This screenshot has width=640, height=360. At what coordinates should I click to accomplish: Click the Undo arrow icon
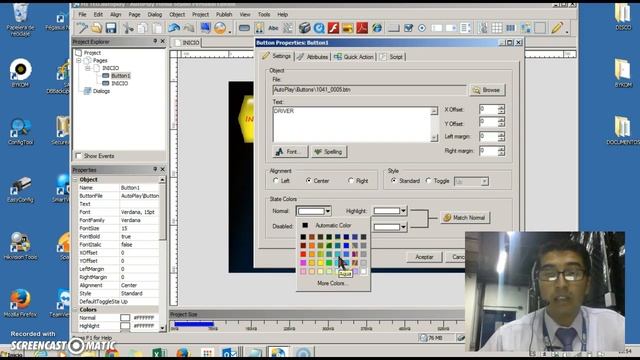(174, 28)
